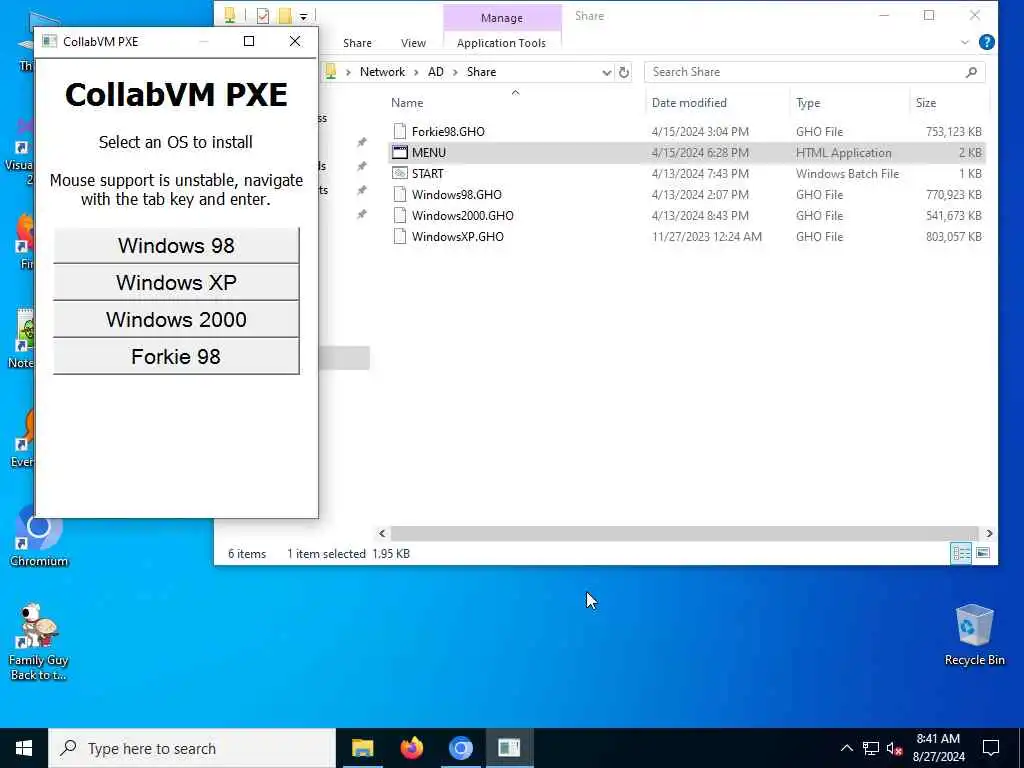Click the Properties quick access toolbar icon
This screenshot has width=1024, height=768.
pos(263,16)
